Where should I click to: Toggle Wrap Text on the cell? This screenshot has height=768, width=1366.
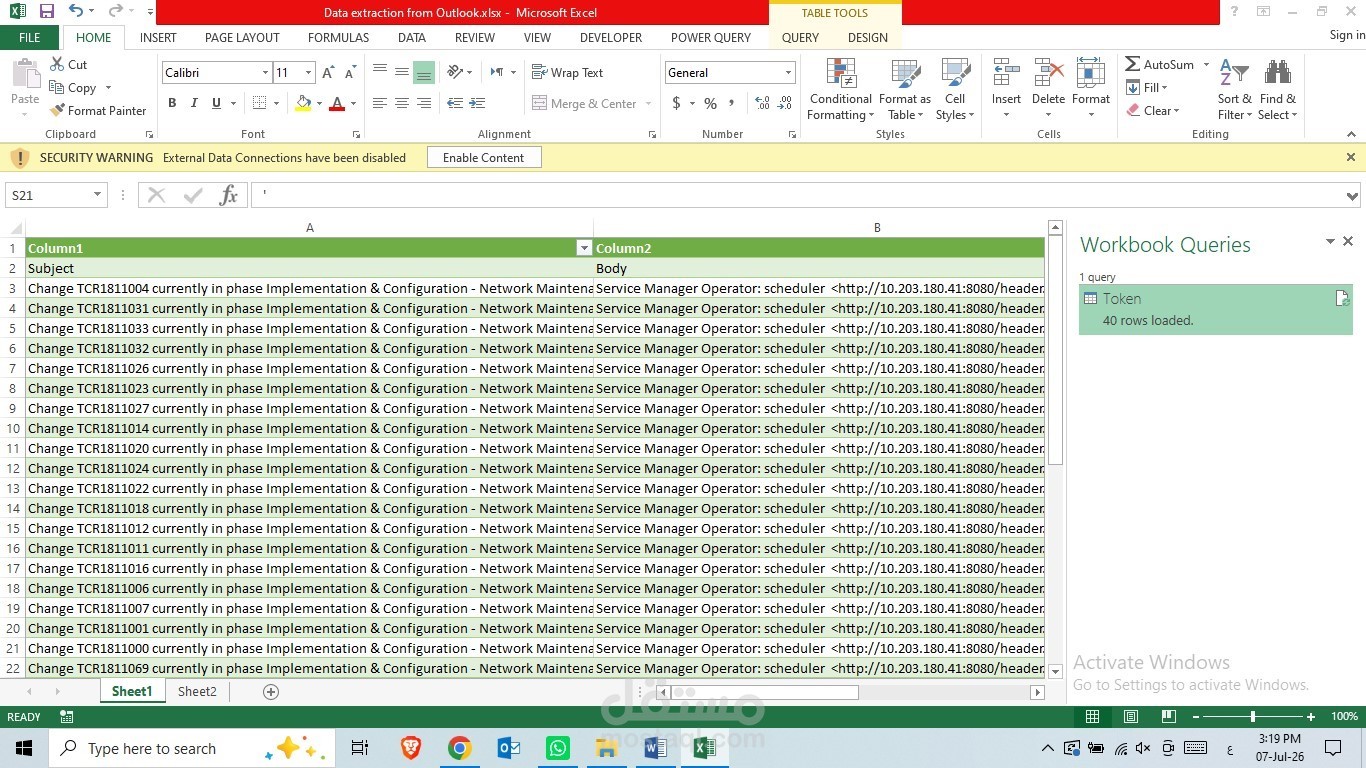(567, 72)
